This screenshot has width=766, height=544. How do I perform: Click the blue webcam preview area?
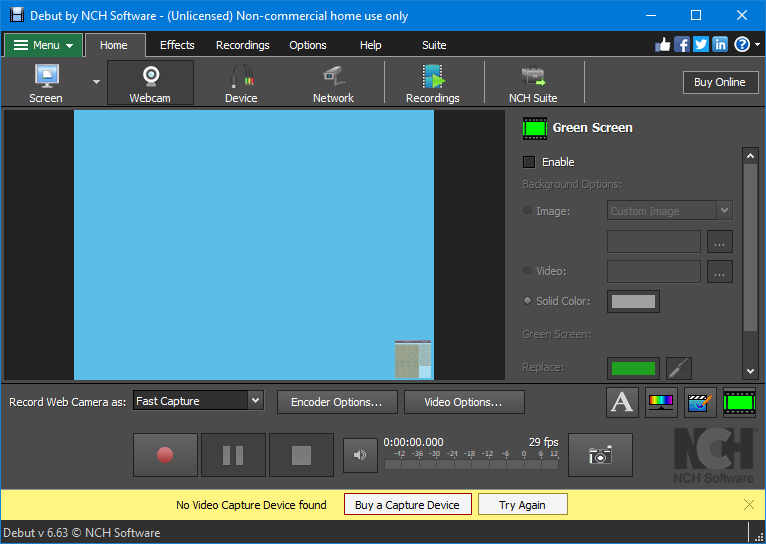pos(254,245)
